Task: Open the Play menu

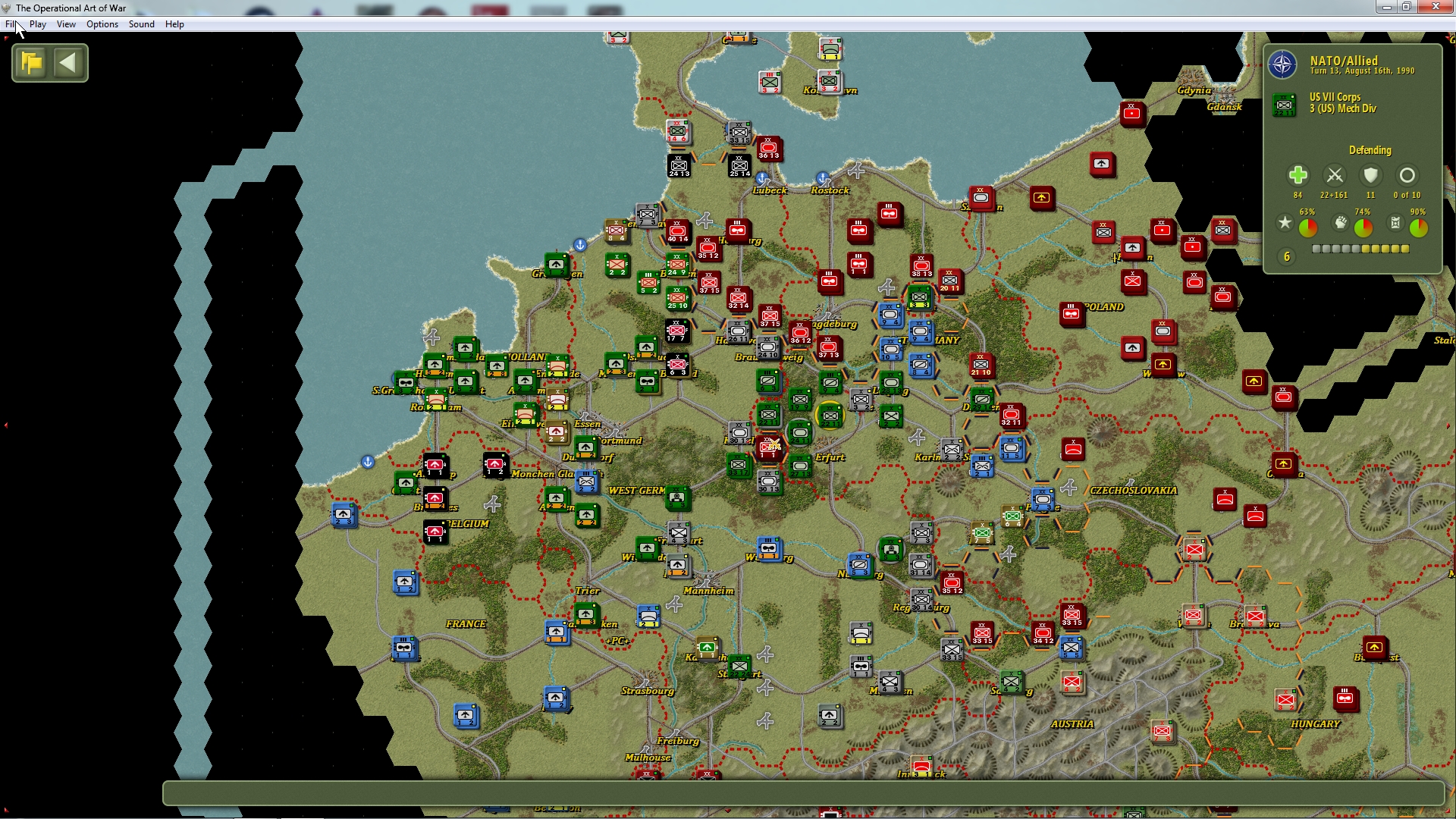Action: click(x=38, y=24)
